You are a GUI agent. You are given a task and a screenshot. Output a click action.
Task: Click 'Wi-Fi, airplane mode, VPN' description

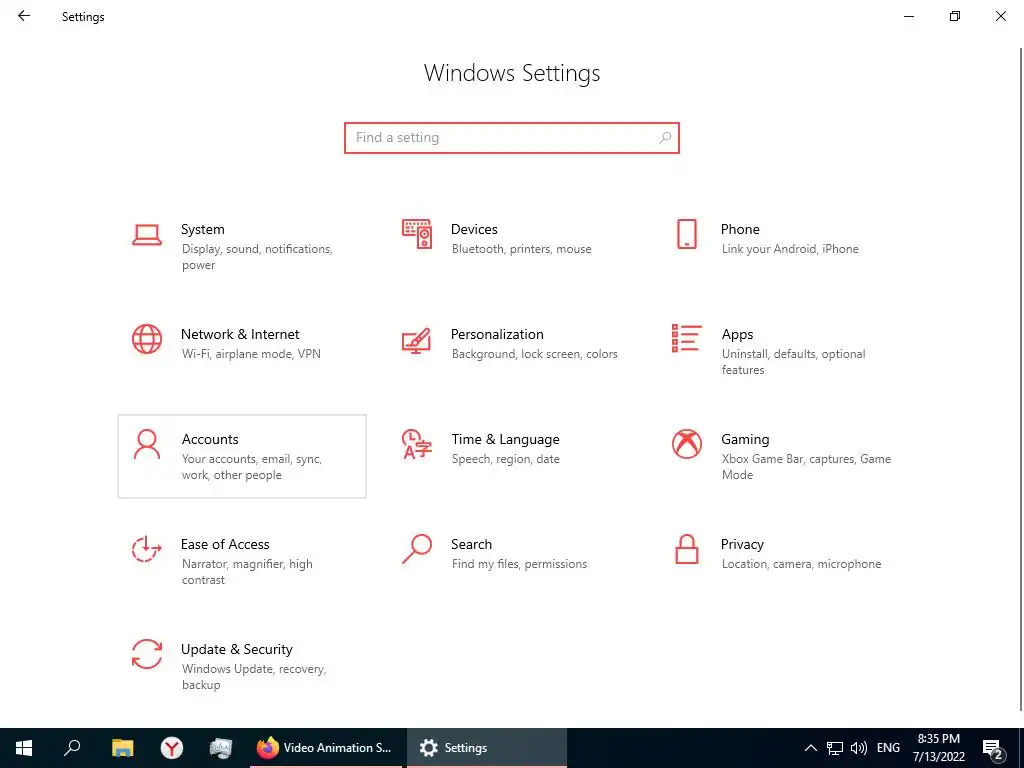(251, 354)
